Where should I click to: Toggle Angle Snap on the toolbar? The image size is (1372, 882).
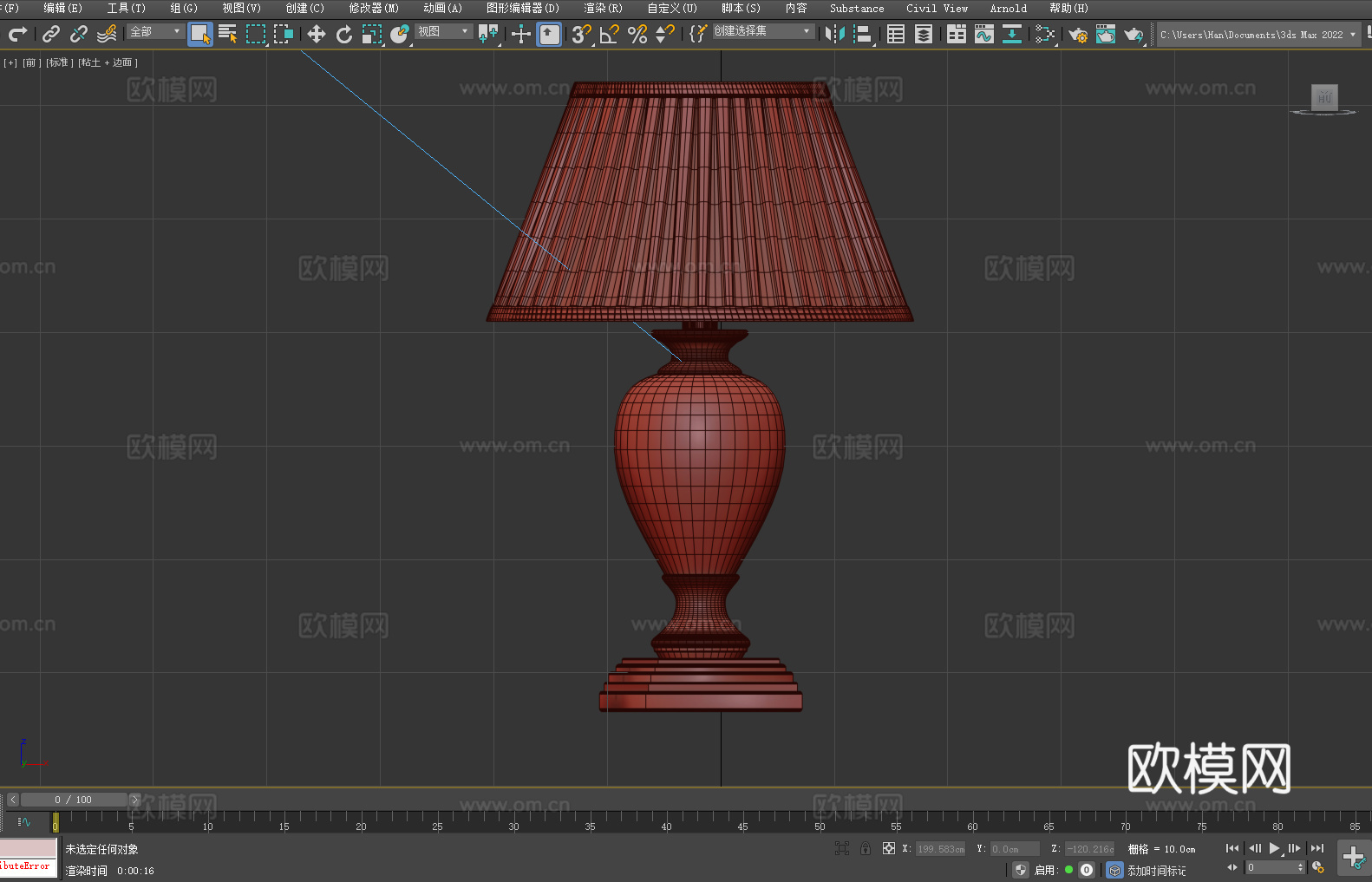coord(609,34)
